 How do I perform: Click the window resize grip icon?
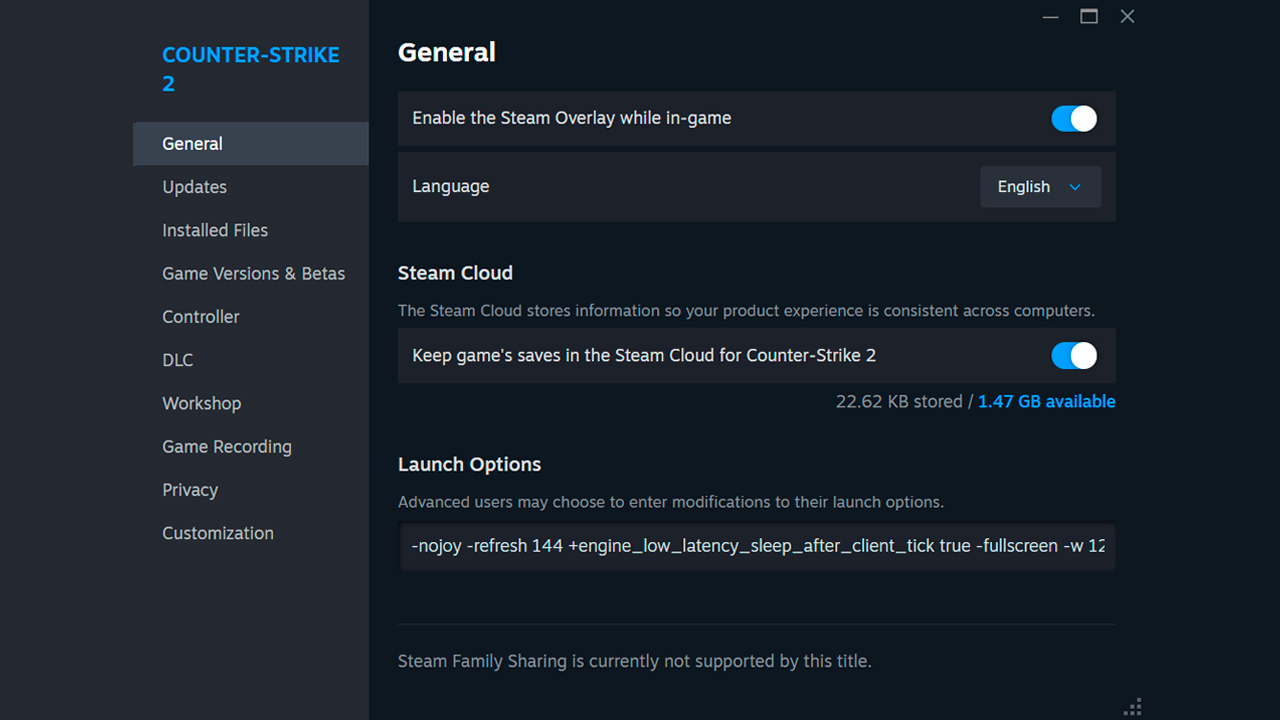1133,707
